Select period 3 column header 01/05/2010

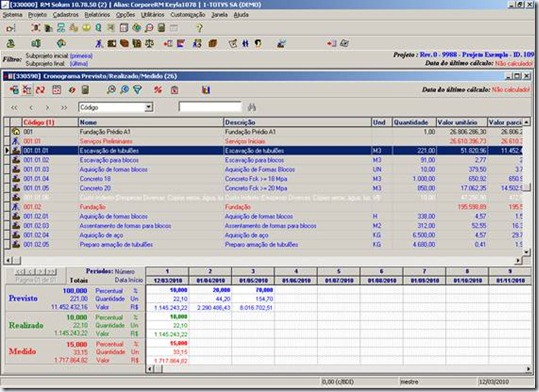pos(253,280)
